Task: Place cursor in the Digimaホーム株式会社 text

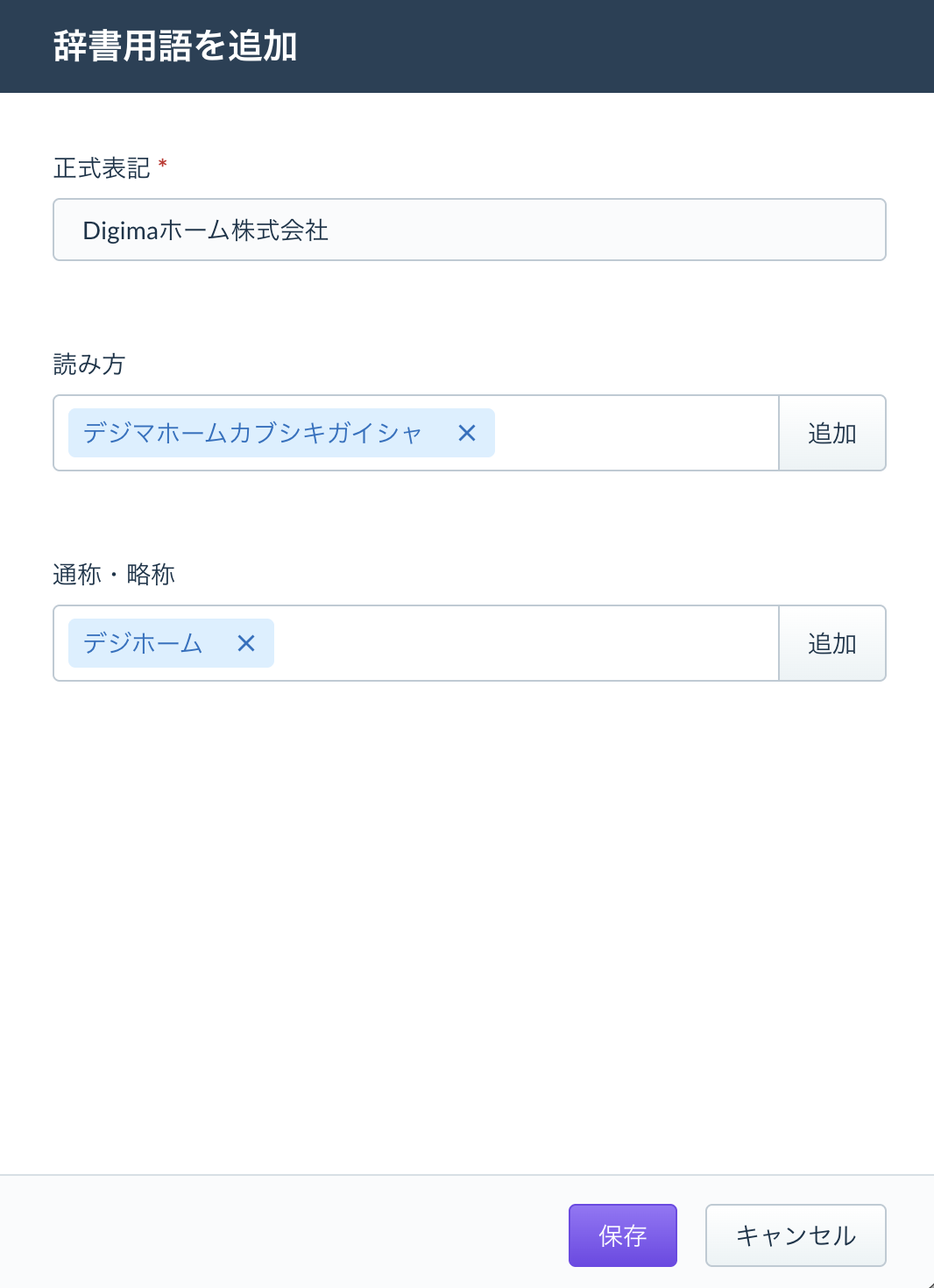Action: [x=206, y=230]
